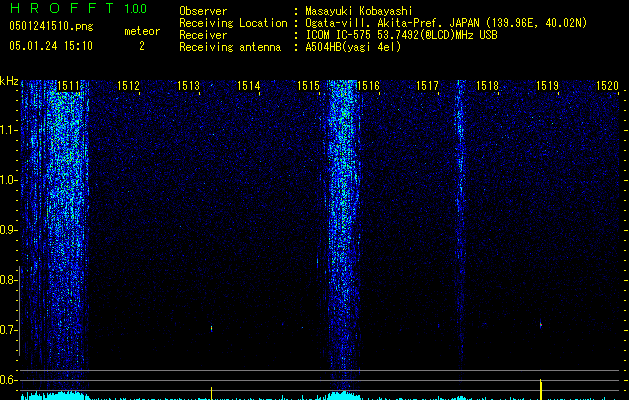Click the 0.8 kHz frequency axis label

[x=8, y=280]
